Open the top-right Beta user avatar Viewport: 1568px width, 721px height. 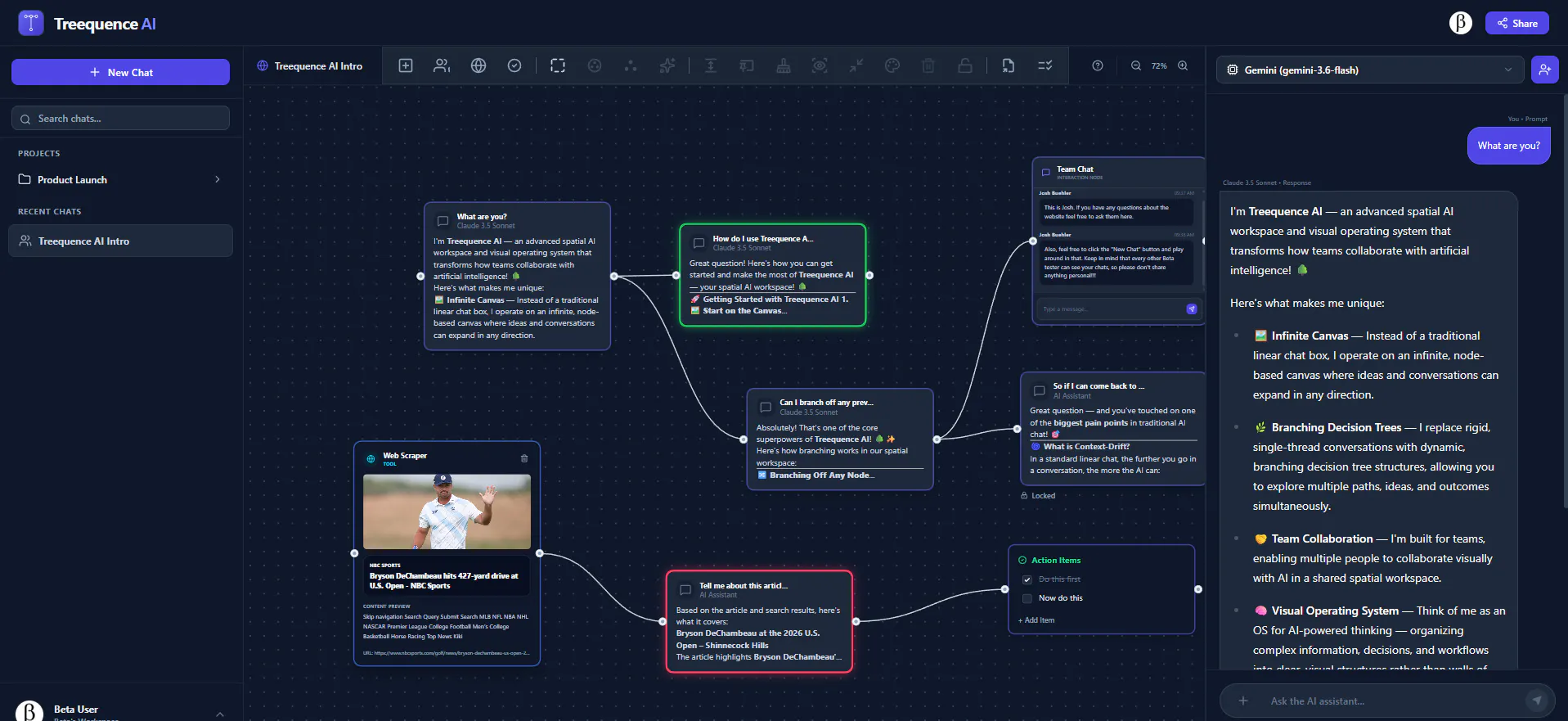1461,23
